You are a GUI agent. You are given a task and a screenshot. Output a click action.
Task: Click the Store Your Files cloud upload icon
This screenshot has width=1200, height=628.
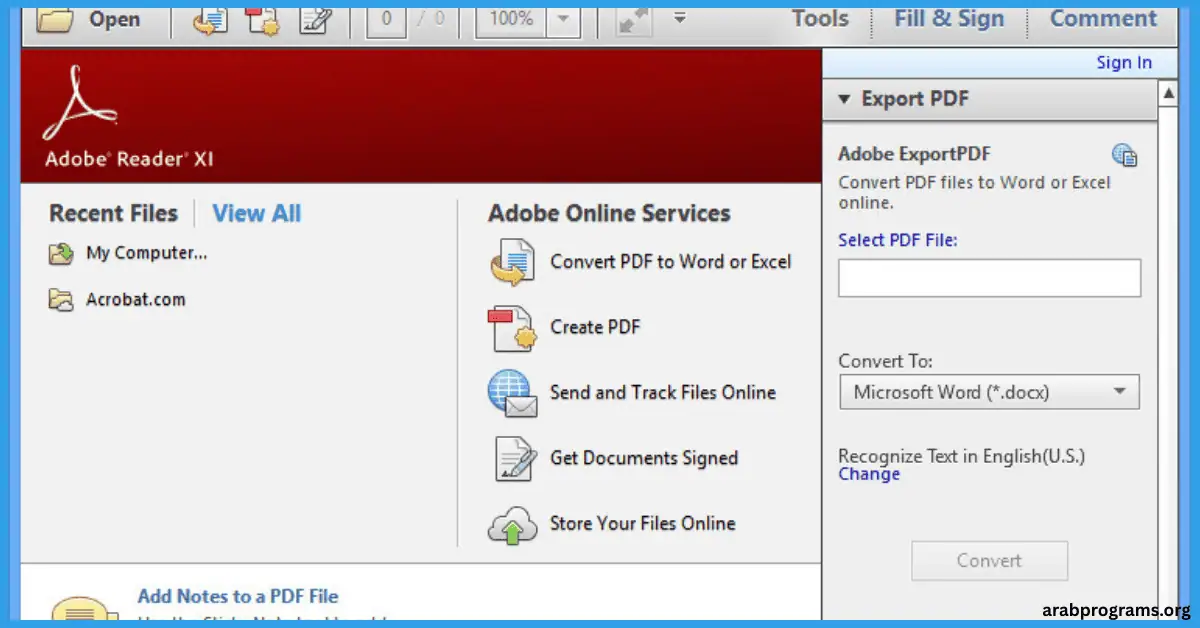[x=513, y=526]
